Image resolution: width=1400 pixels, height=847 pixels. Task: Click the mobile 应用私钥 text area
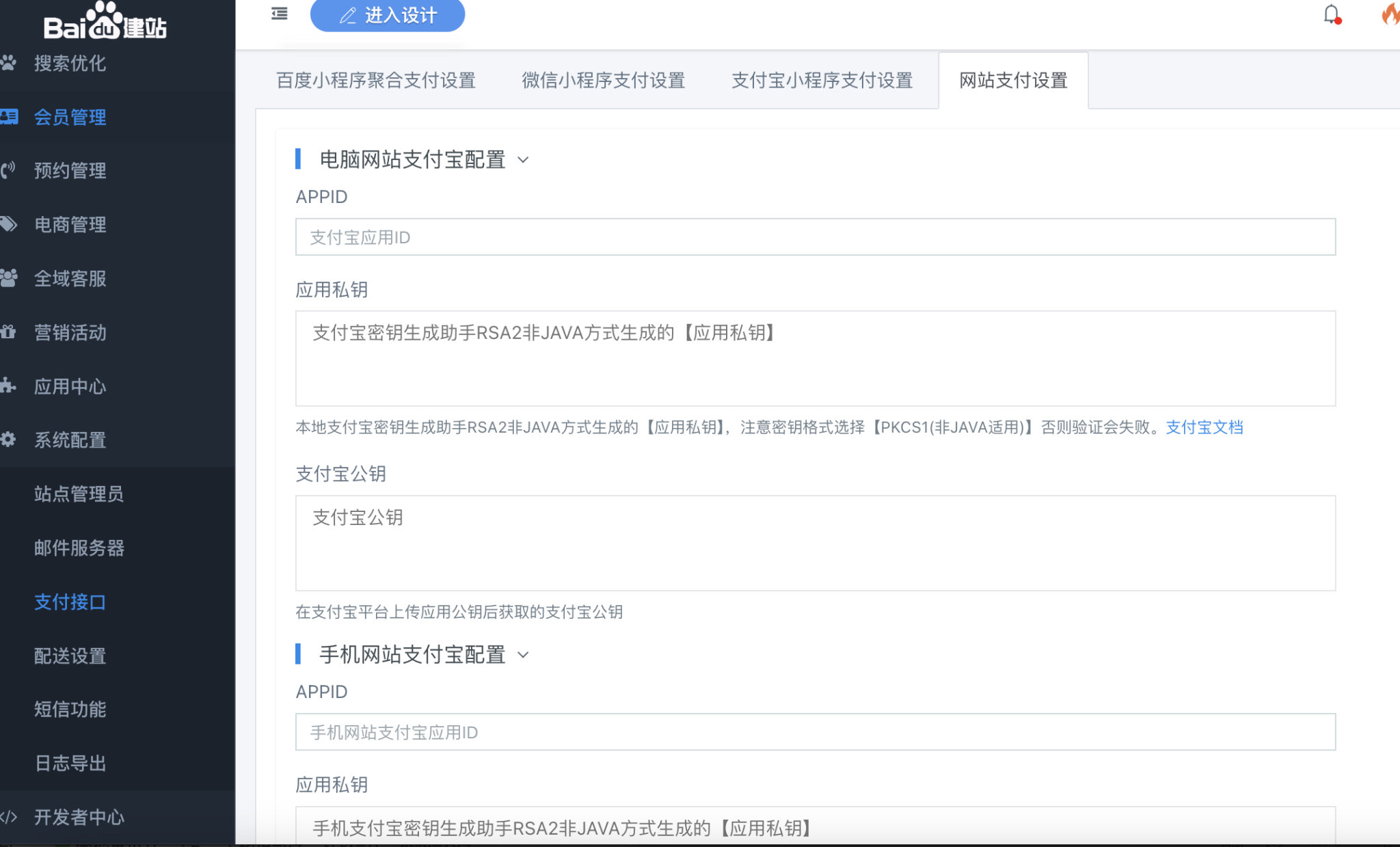click(x=816, y=826)
